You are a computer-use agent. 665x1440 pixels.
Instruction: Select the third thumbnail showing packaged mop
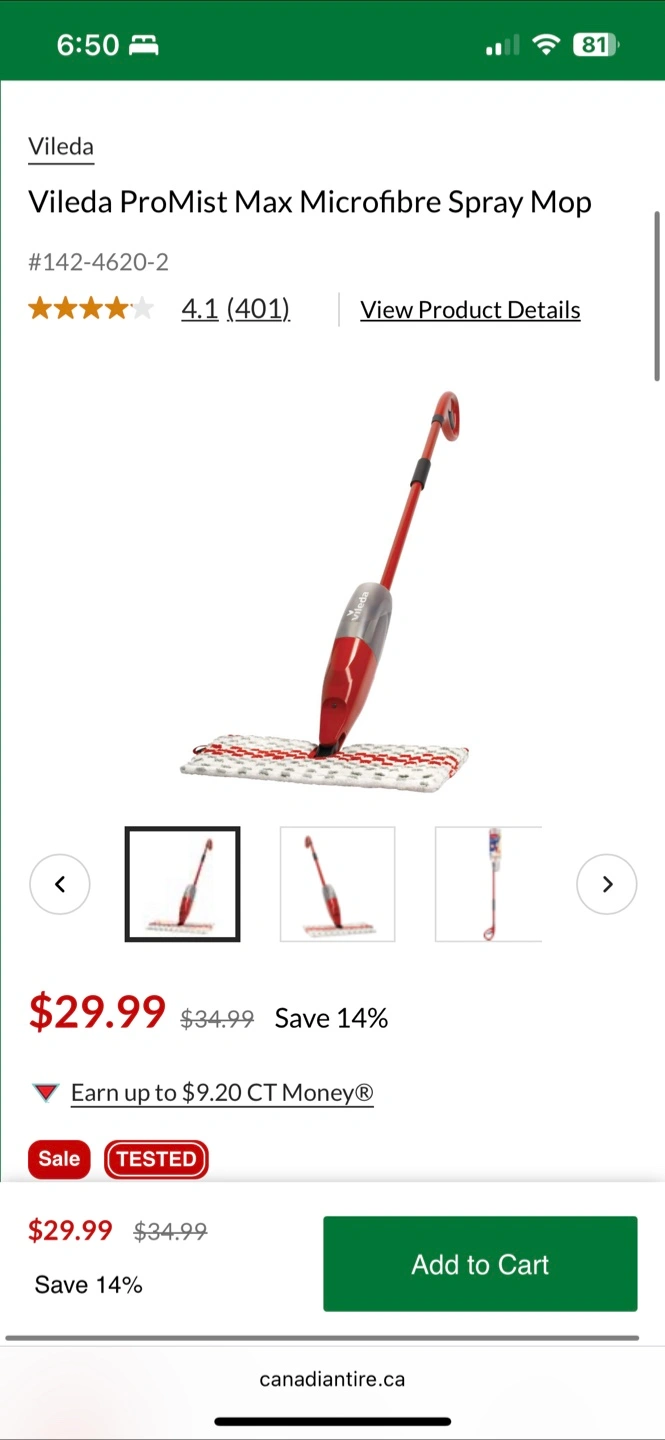[489, 884]
